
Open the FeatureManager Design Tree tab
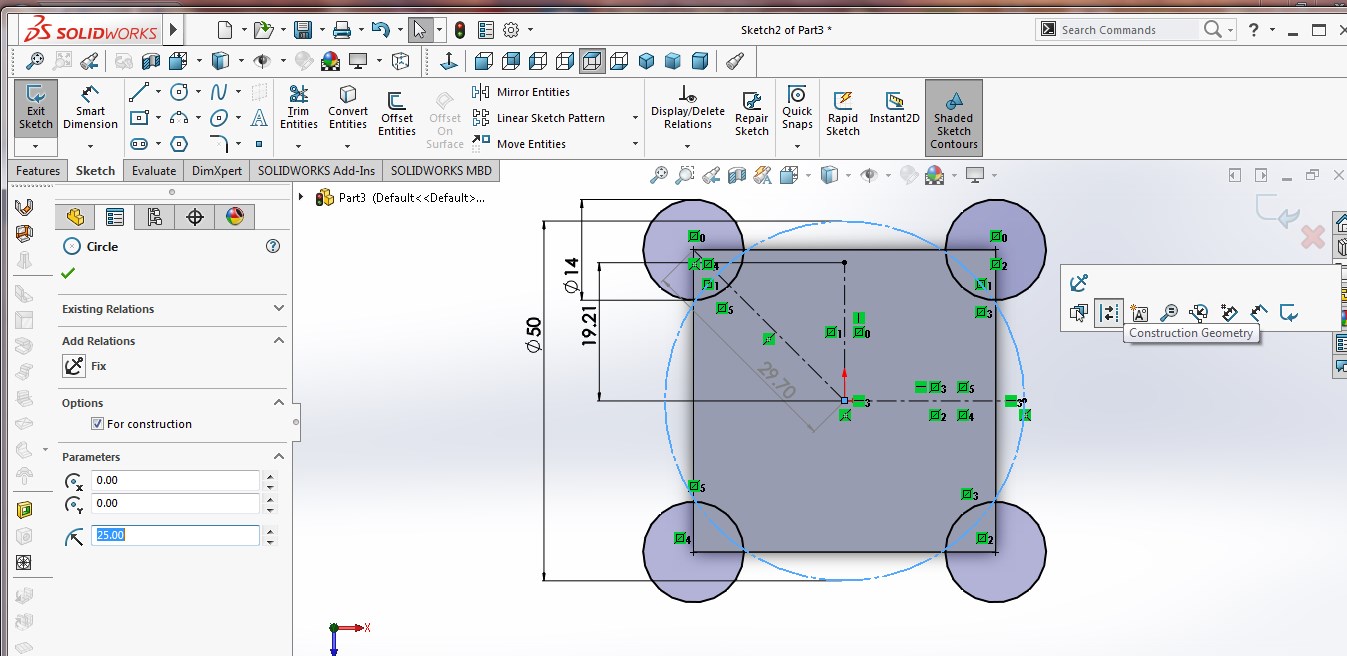(75, 216)
